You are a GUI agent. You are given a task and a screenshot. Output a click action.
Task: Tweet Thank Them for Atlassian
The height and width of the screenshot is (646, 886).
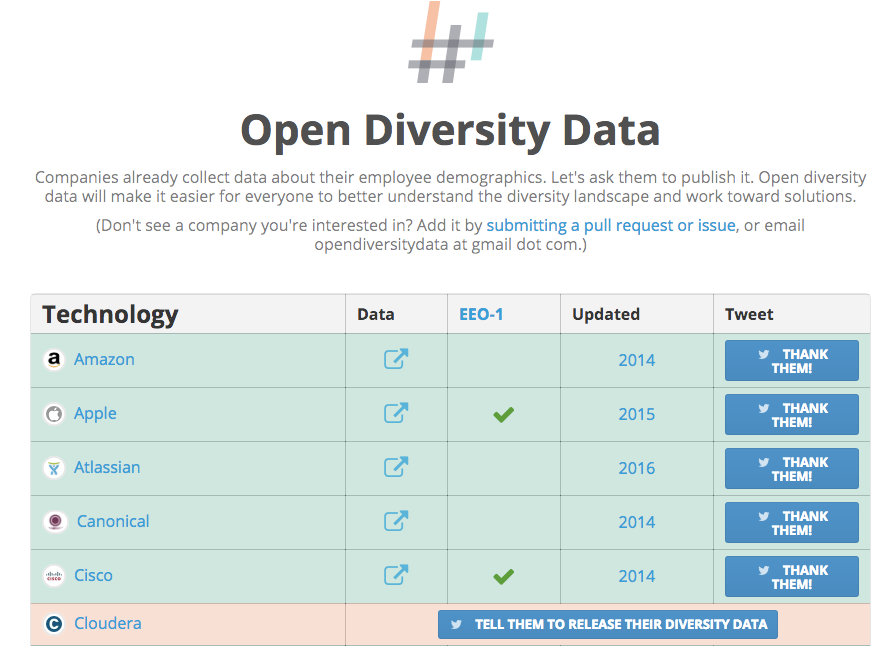coord(792,469)
